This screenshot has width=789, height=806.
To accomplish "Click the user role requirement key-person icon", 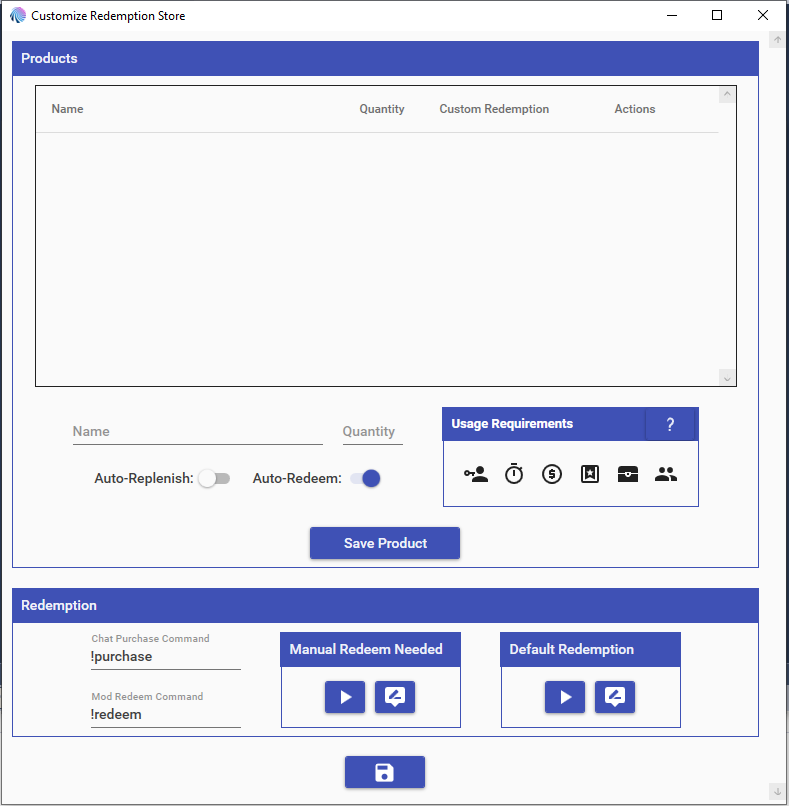I will click(x=476, y=475).
